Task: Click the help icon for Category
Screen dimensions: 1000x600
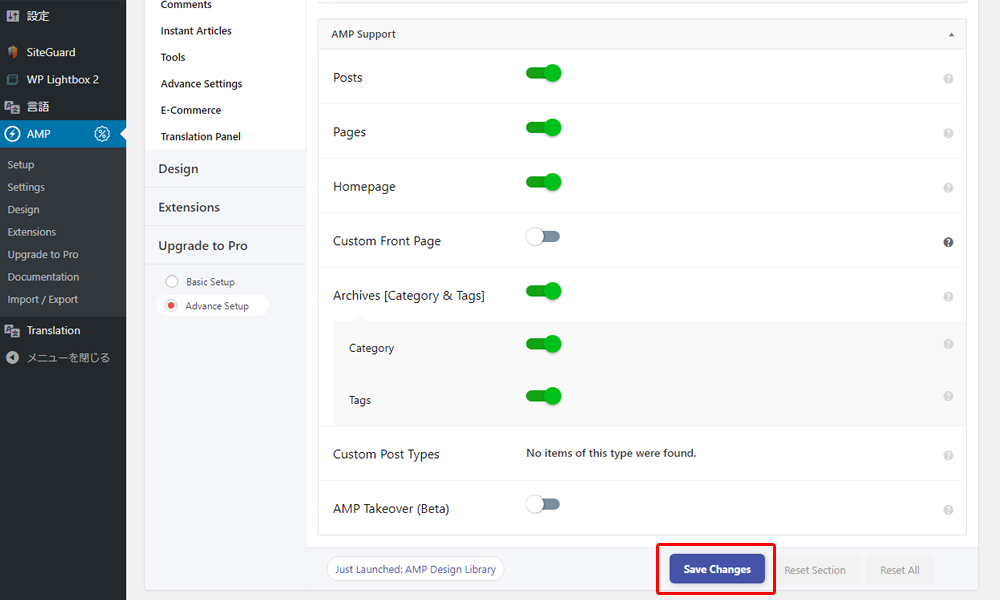Action: pyautogui.click(x=948, y=344)
